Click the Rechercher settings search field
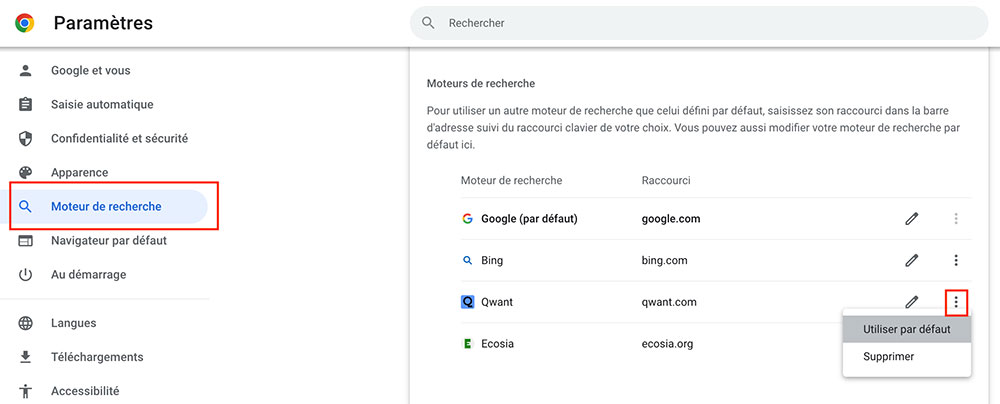1000x404 pixels. pos(699,23)
